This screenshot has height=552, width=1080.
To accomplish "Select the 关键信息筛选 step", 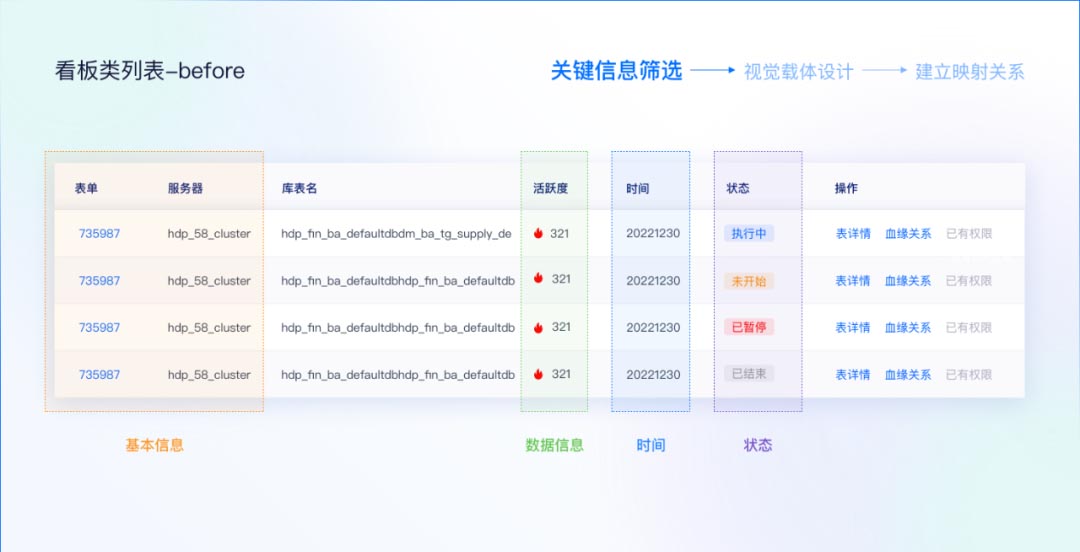I will (616, 70).
